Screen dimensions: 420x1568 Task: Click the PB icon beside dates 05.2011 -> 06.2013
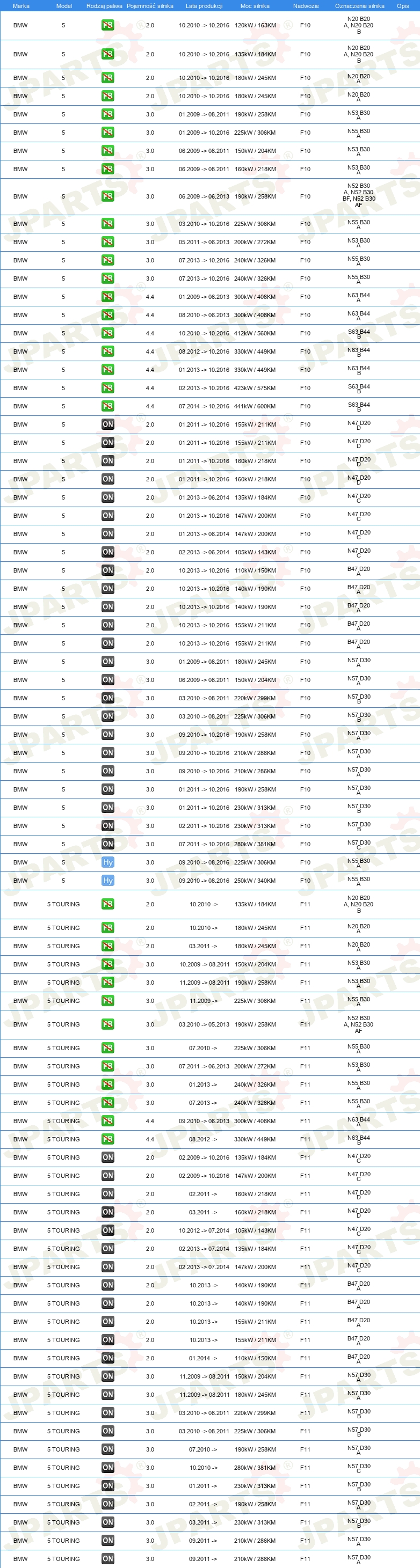(x=107, y=242)
